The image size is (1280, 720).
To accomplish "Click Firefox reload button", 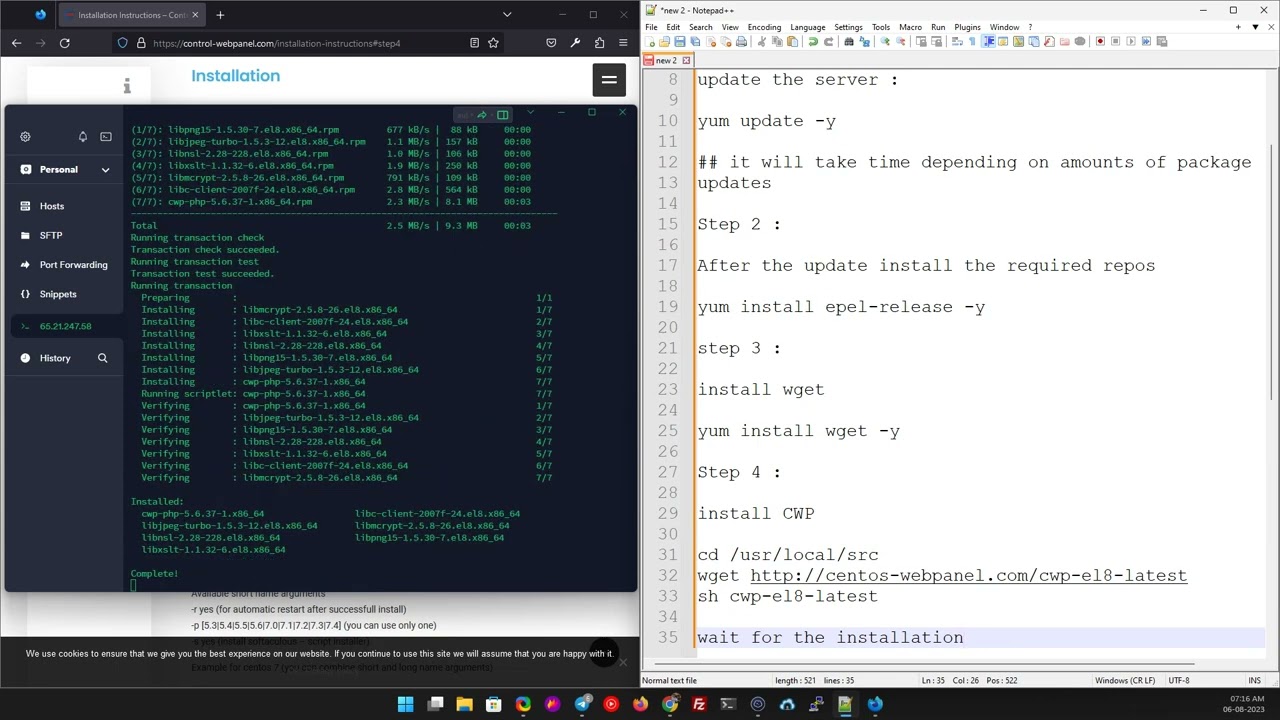I will pyautogui.click(x=65, y=43).
